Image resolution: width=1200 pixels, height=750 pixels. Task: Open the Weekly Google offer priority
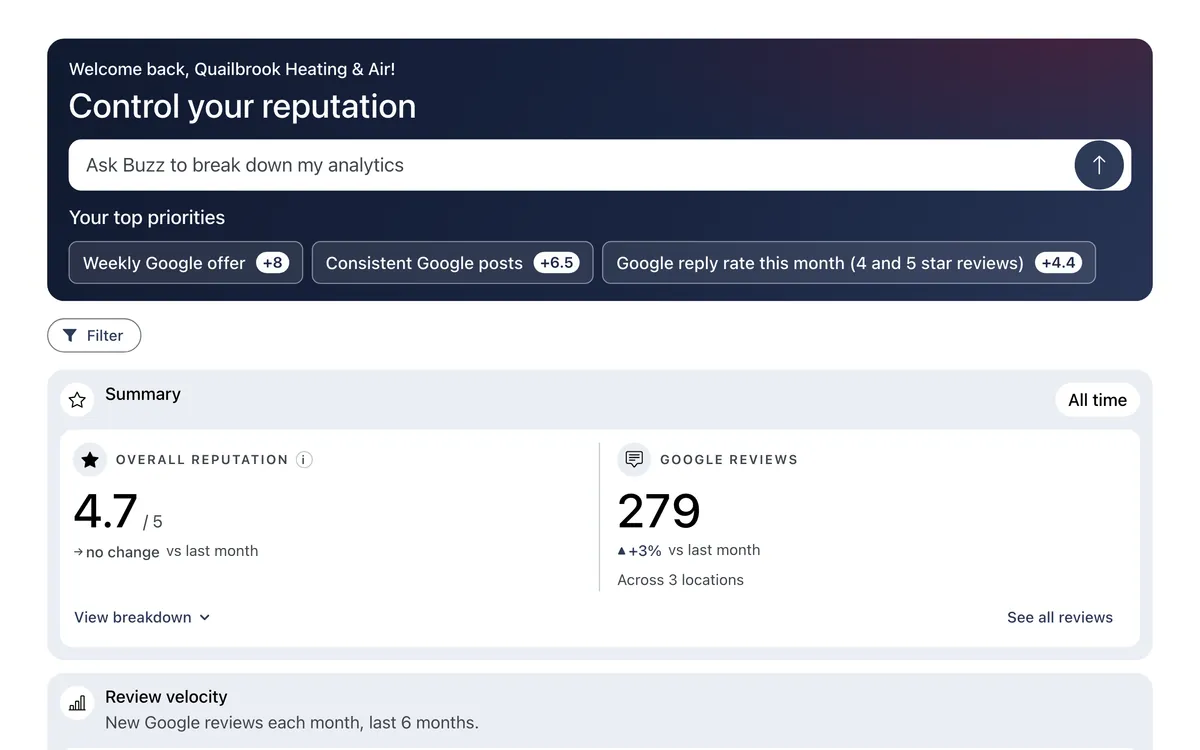[x=186, y=263]
